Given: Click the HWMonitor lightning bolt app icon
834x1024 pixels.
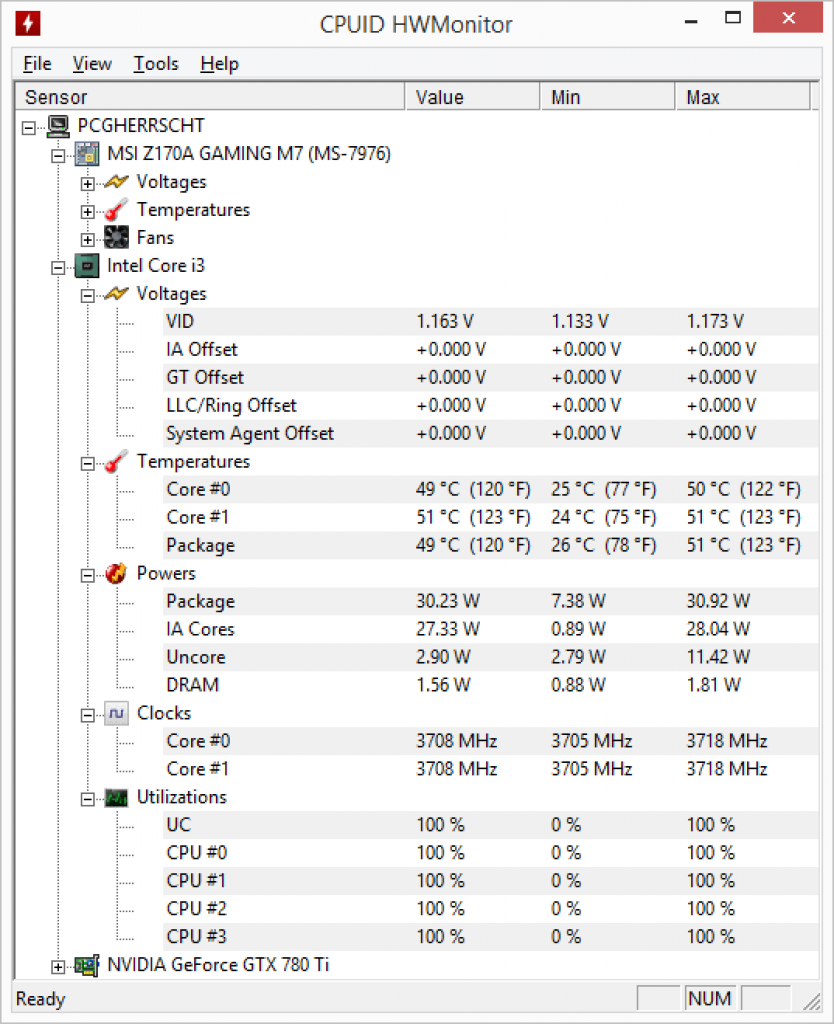Looking at the screenshot, I should [x=27, y=24].
